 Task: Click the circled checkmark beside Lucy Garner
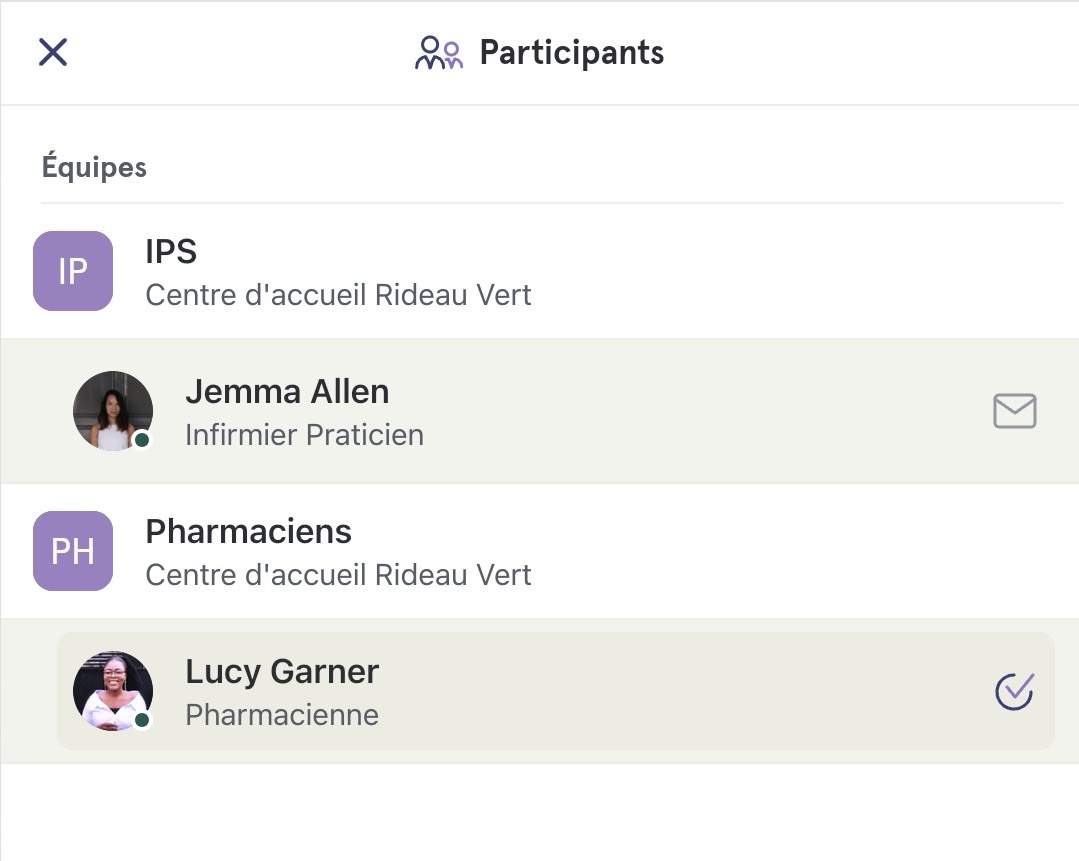pos(1014,691)
